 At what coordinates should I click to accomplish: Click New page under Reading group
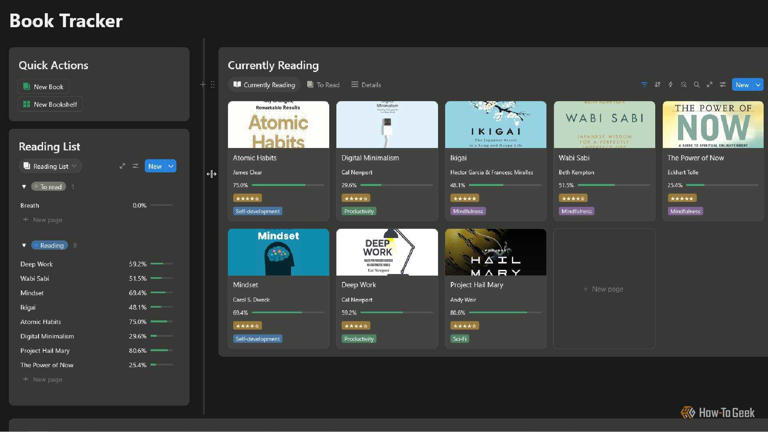click(x=43, y=379)
